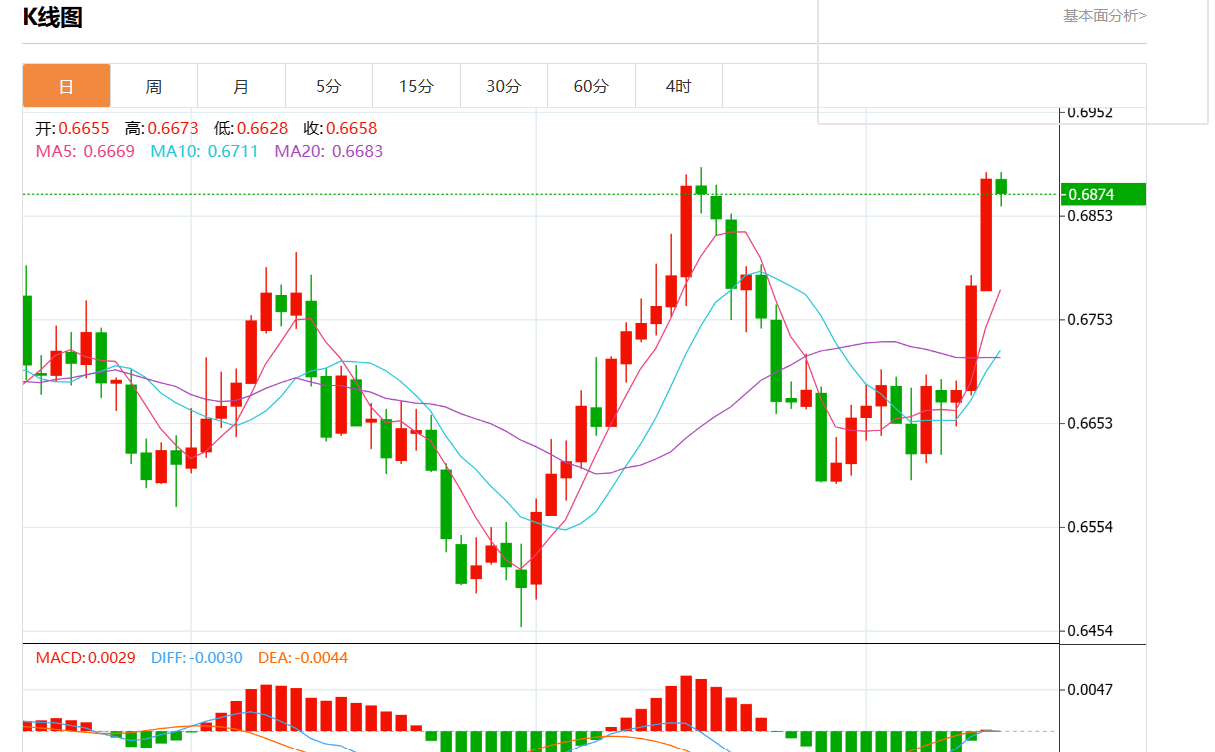The height and width of the screenshot is (752, 1215).
Task: Click the MA5: 0.6669 indicator label
Action: pyautogui.click(x=85, y=151)
